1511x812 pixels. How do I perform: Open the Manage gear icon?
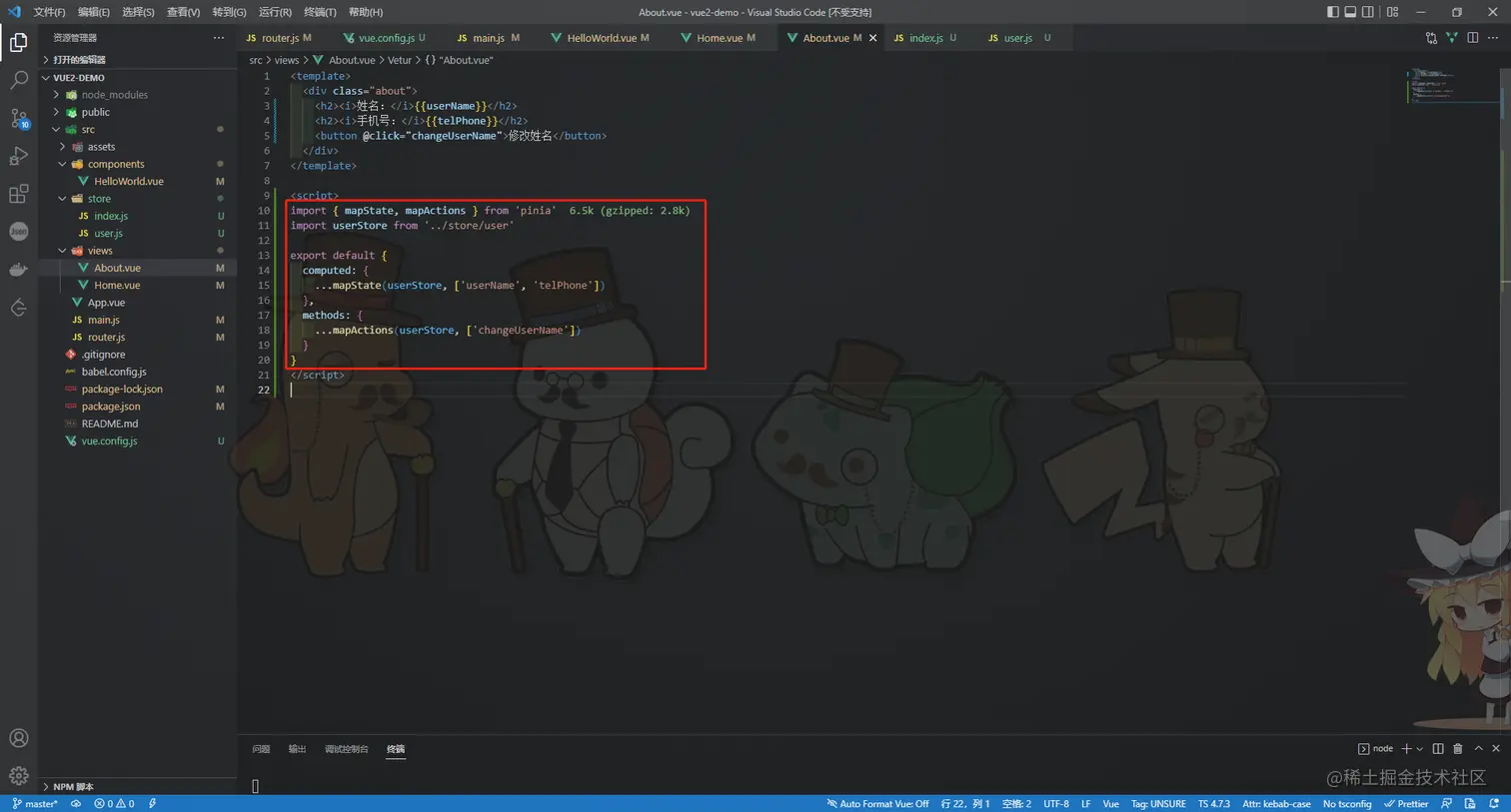(x=19, y=776)
